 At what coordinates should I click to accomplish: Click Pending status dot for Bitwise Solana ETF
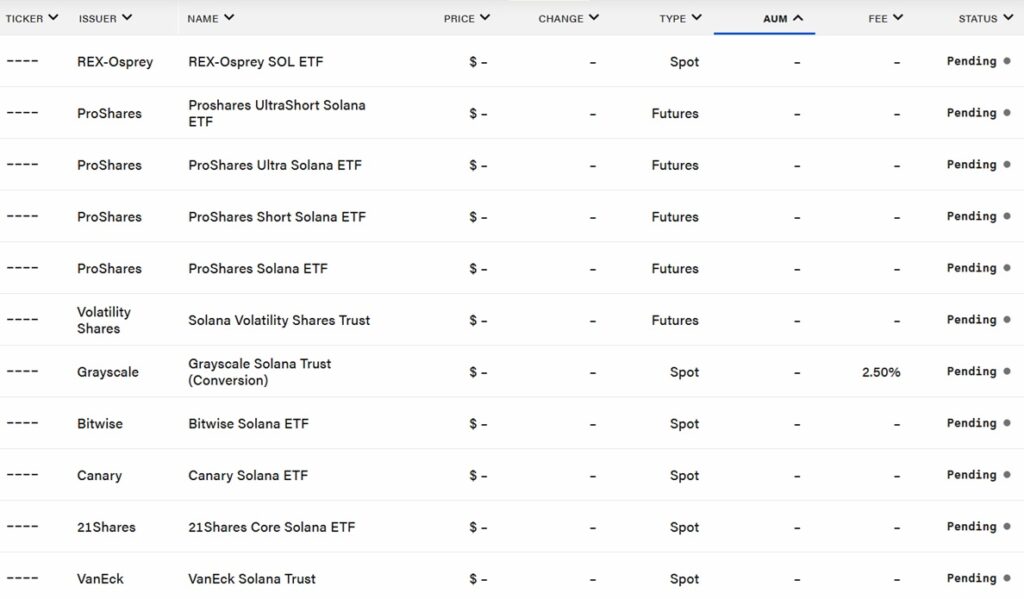1006,423
